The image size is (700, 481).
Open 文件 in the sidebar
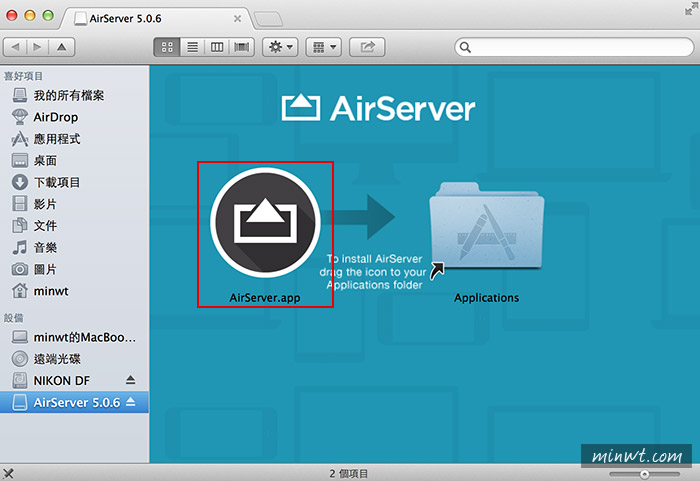[x=75, y=226]
